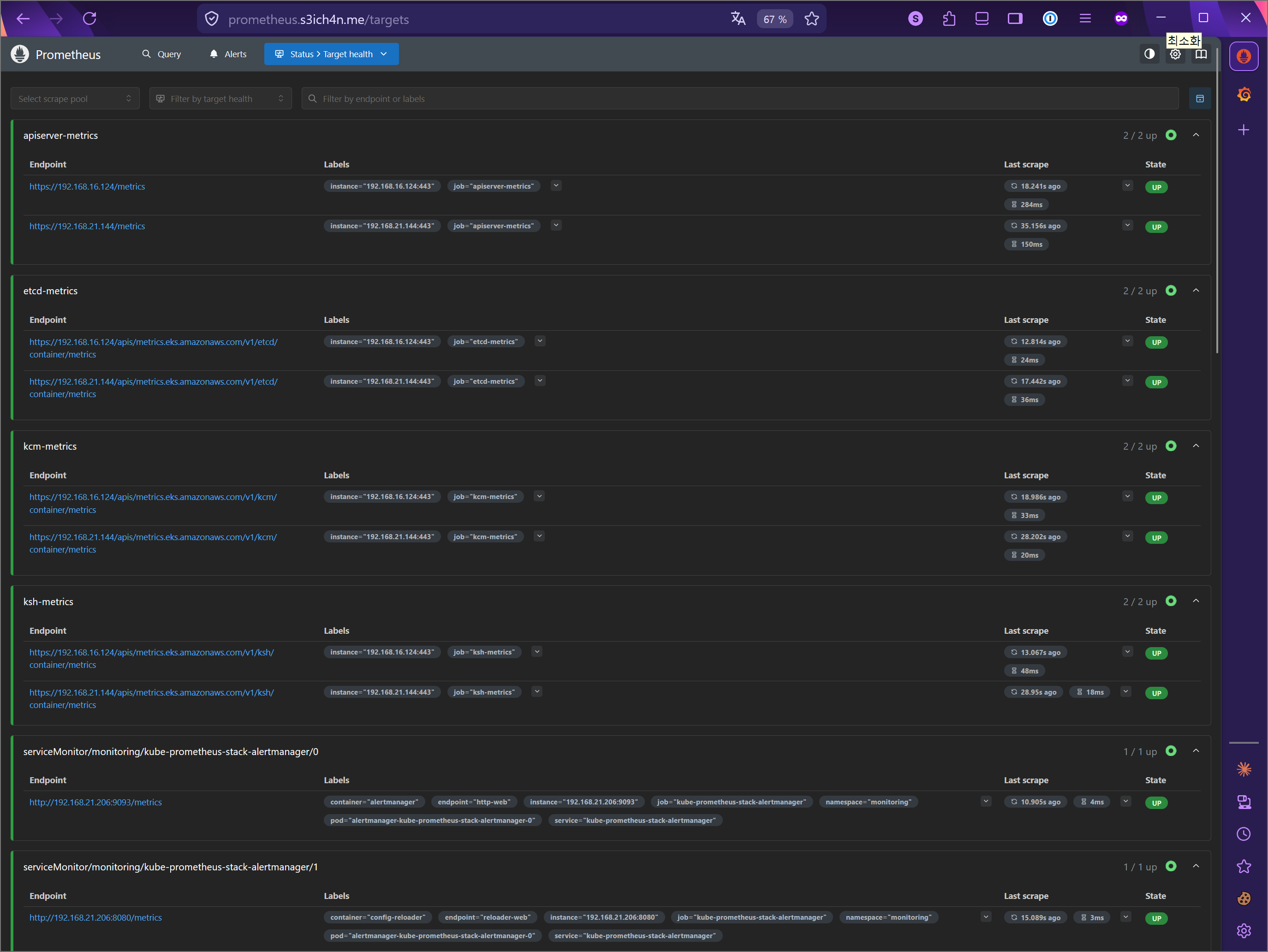This screenshot has width=1268, height=952.
Task: Open browser translate page icon
Action: pyautogui.click(x=738, y=19)
